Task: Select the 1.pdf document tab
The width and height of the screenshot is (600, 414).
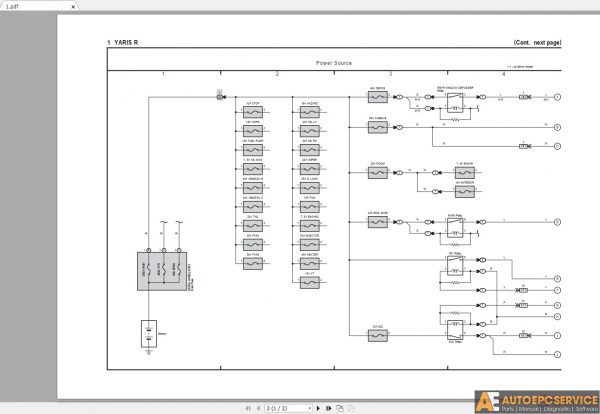Action: (x=38, y=6)
